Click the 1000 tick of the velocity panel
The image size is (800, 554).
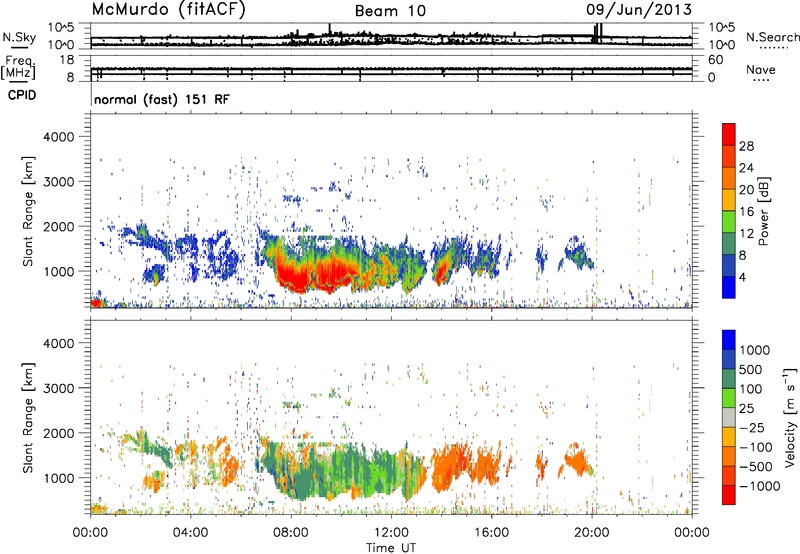click(59, 477)
